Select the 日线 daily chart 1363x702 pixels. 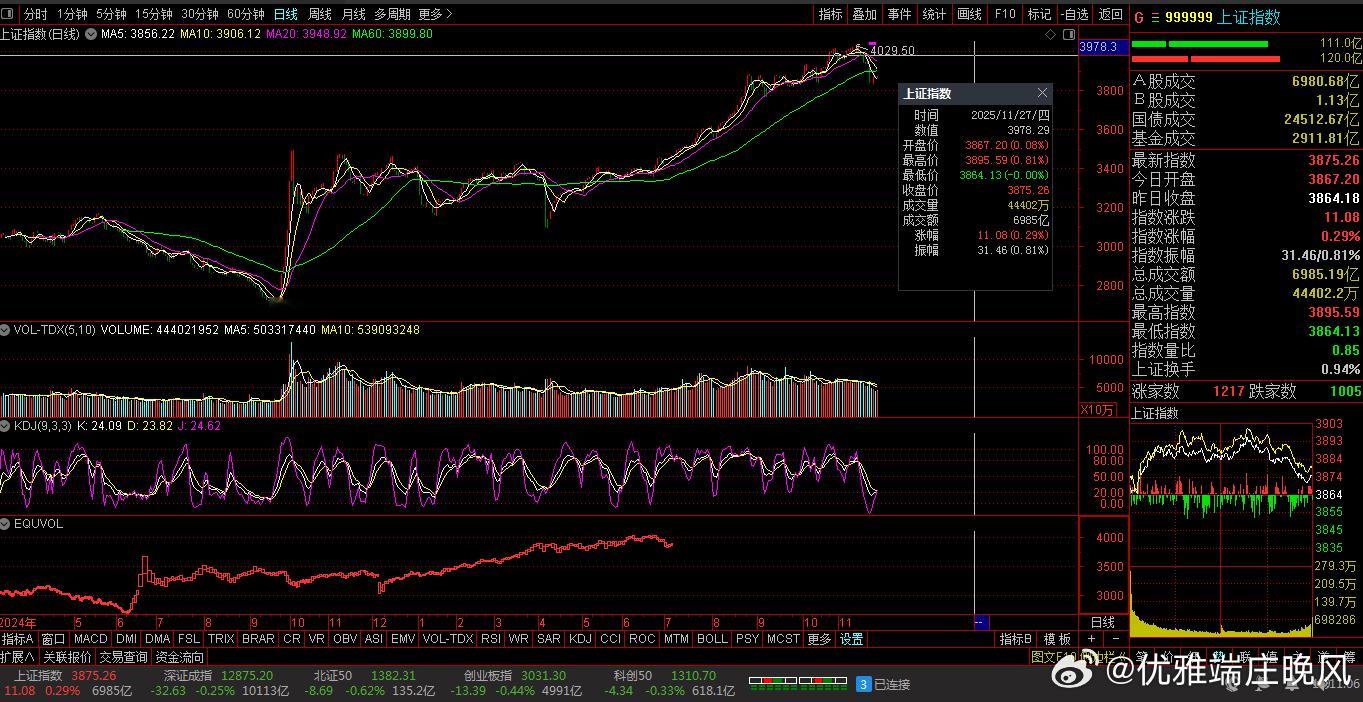coord(286,14)
